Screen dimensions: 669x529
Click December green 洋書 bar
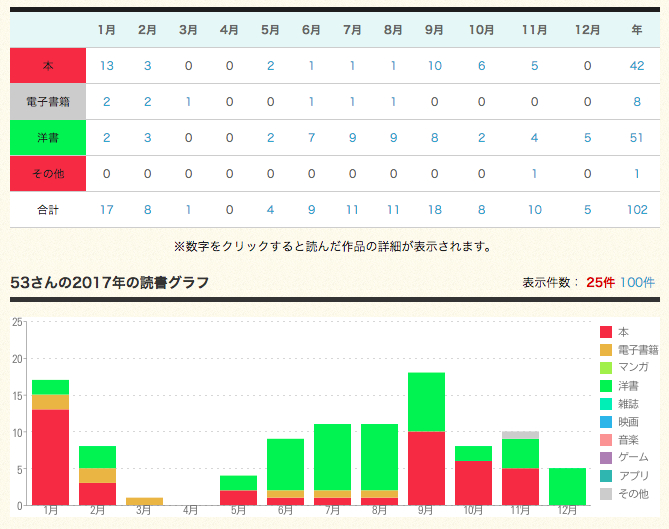pyautogui.click(x=567, y=487)
